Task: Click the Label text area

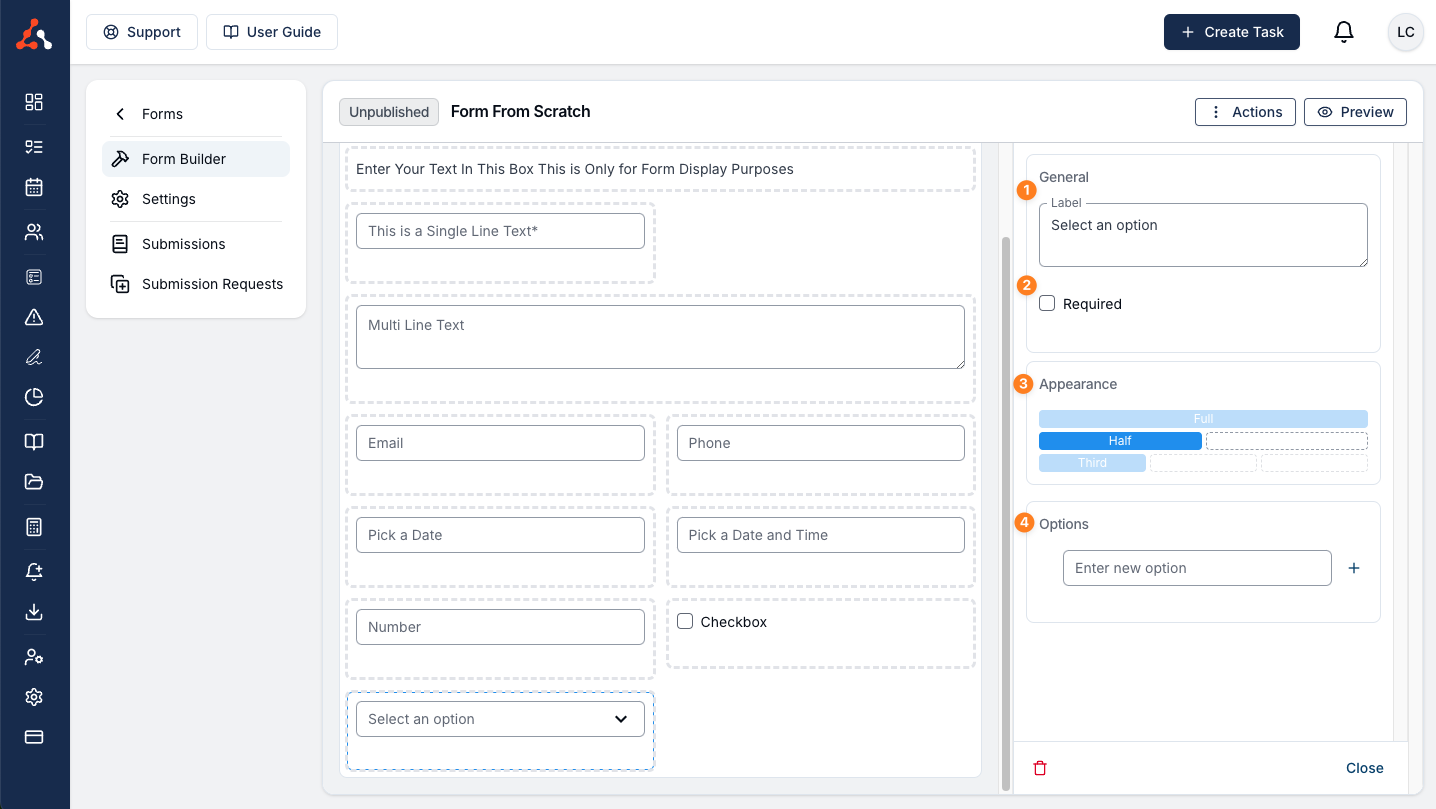Action: tap(1203, 235)
